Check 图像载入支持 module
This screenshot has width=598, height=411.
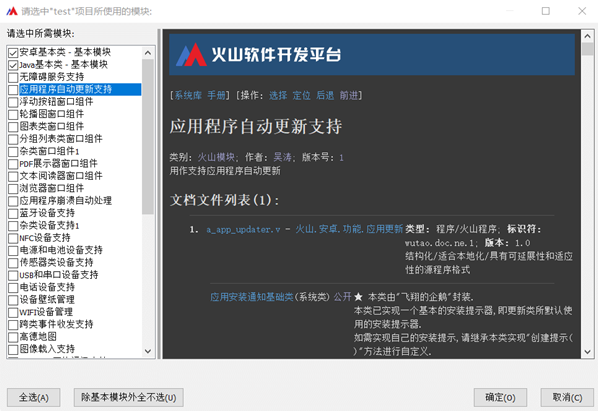click(x=13, y=350)
